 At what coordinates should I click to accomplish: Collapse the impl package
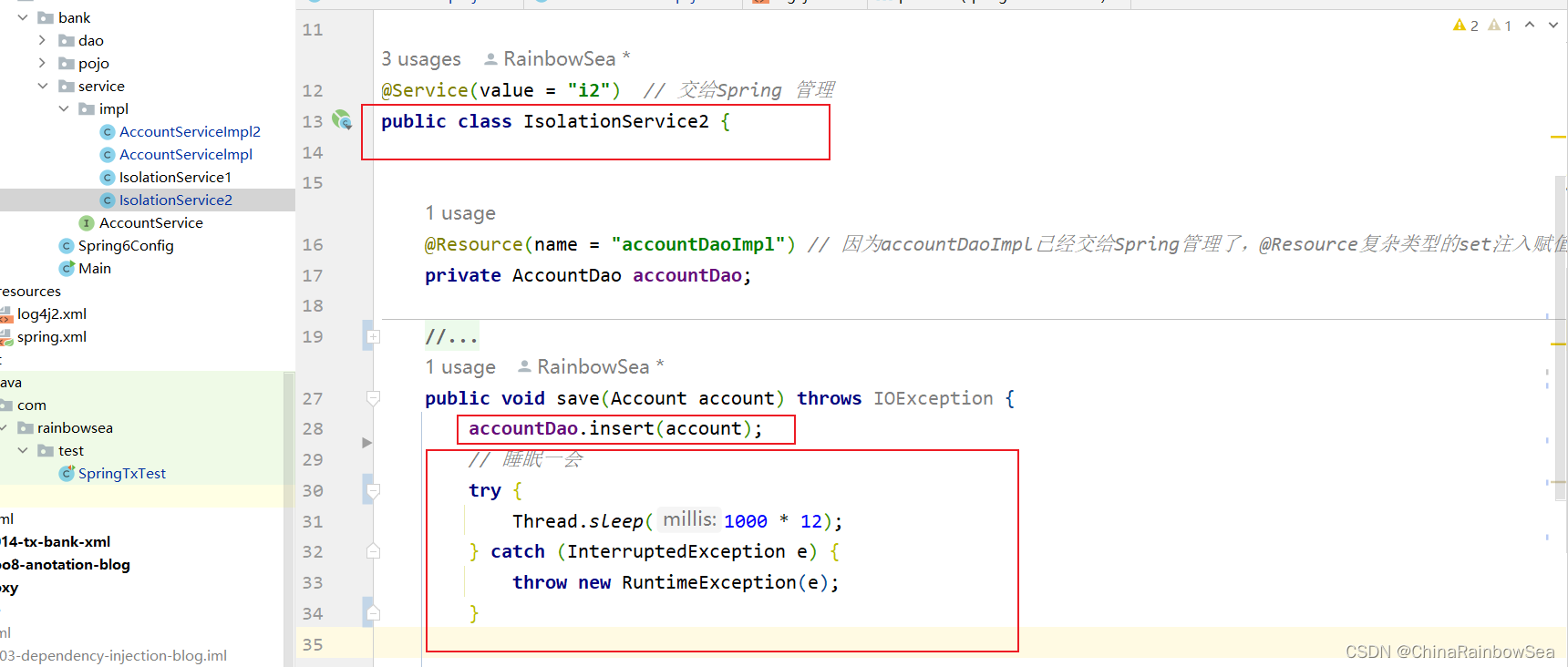(64, 108)
